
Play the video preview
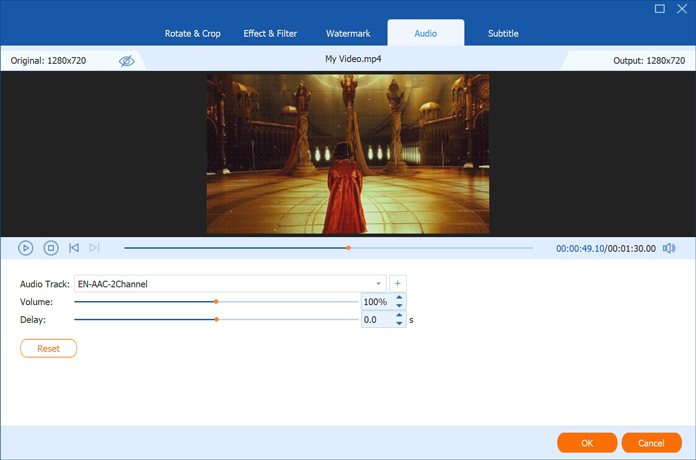tap(26, 248)
